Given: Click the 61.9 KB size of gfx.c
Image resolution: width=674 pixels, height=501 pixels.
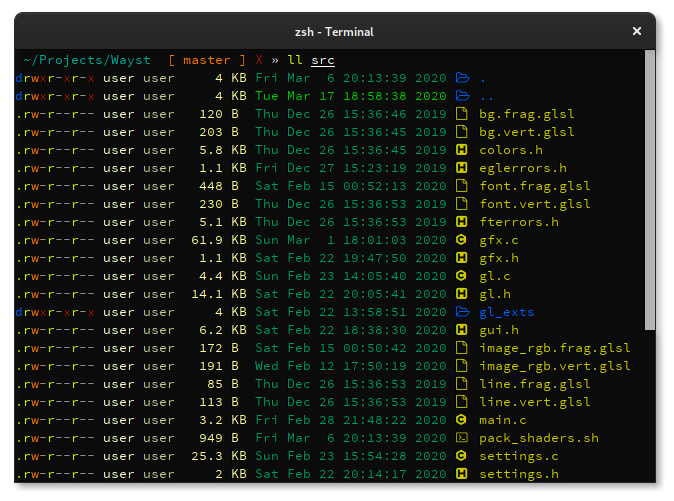Looking at the screenshot, I should [219, 240].
